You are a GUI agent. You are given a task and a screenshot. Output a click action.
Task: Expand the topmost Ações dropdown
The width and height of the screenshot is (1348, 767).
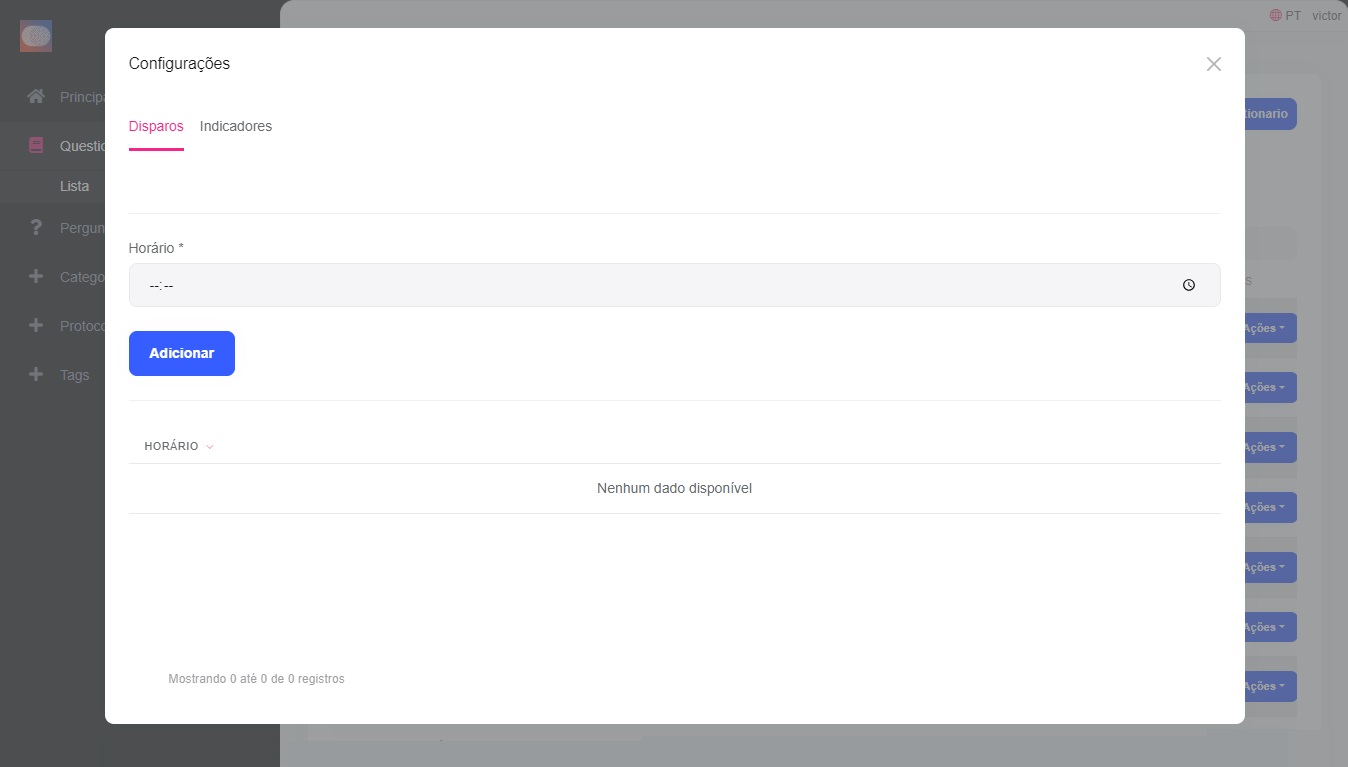click(x=1270, y=328)
